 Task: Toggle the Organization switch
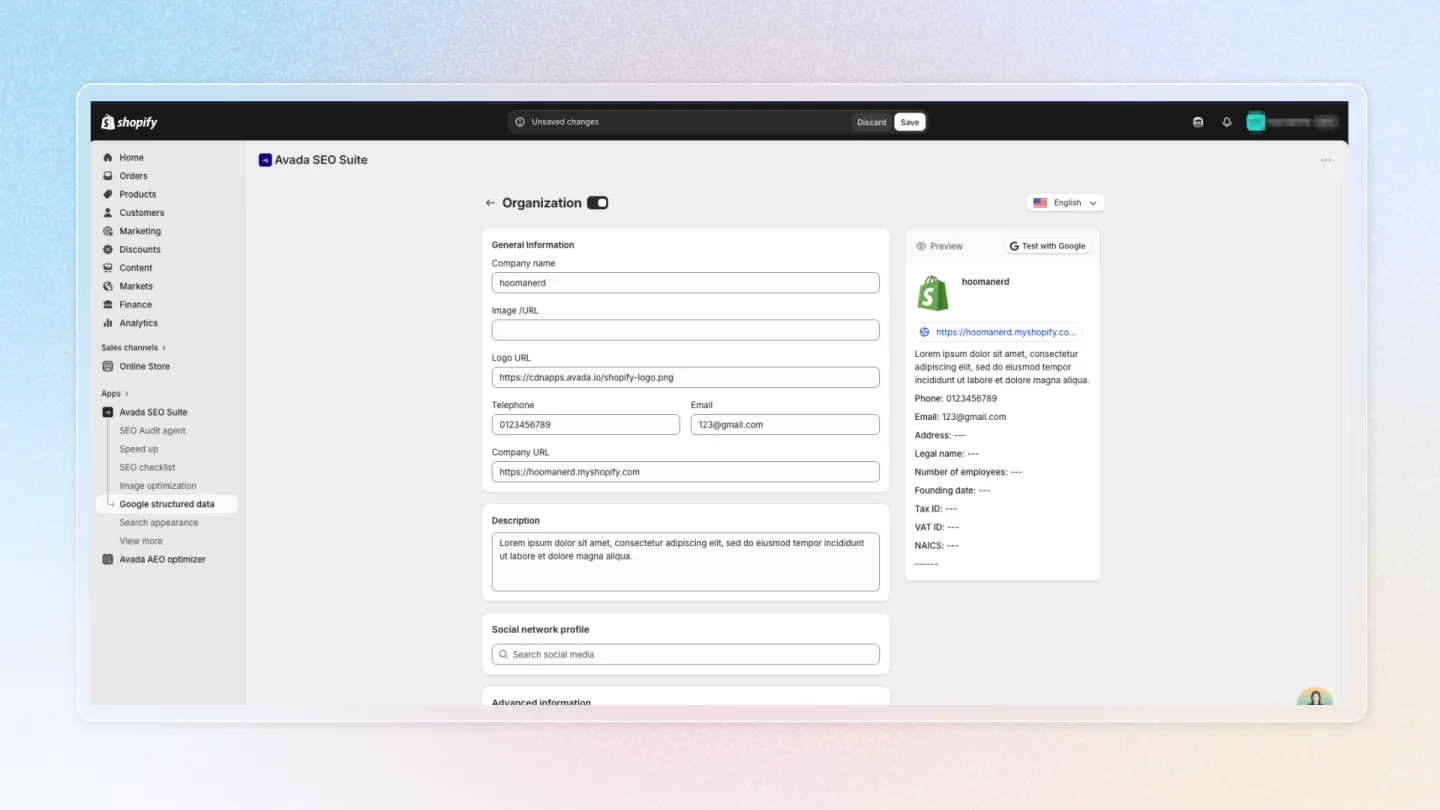pos(597,203)
